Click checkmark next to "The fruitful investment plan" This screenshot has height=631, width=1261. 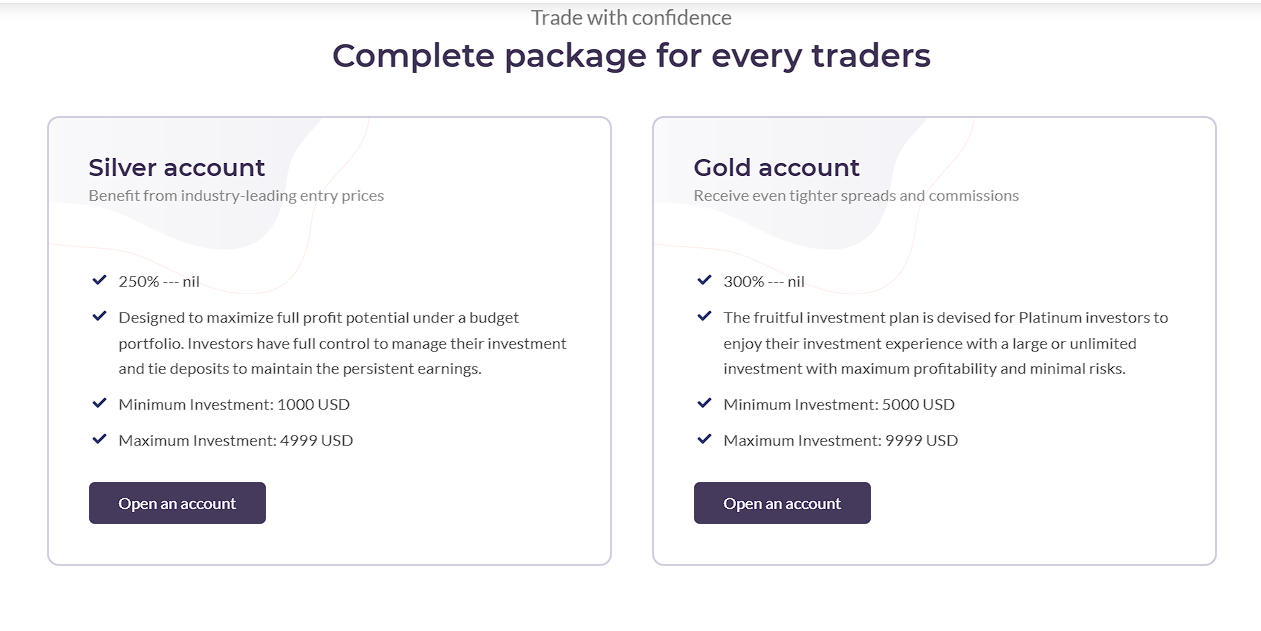(704, 317)
